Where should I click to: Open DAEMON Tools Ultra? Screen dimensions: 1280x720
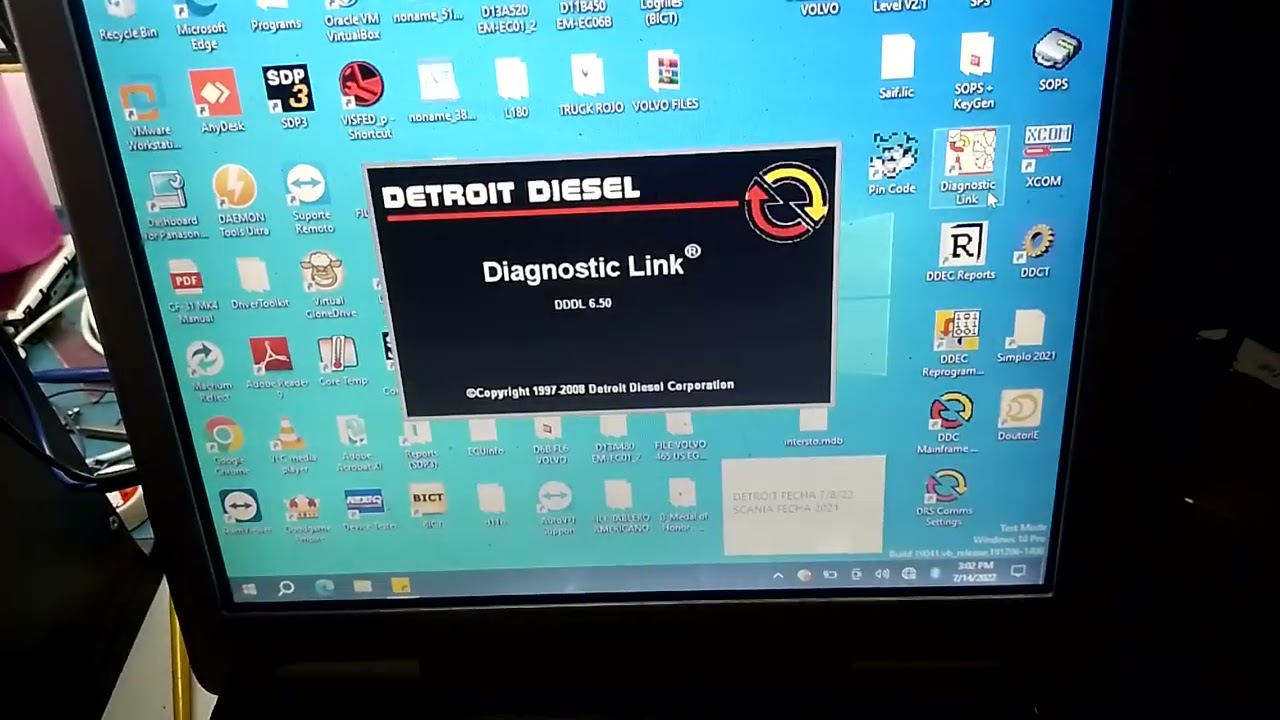[238, 201]
